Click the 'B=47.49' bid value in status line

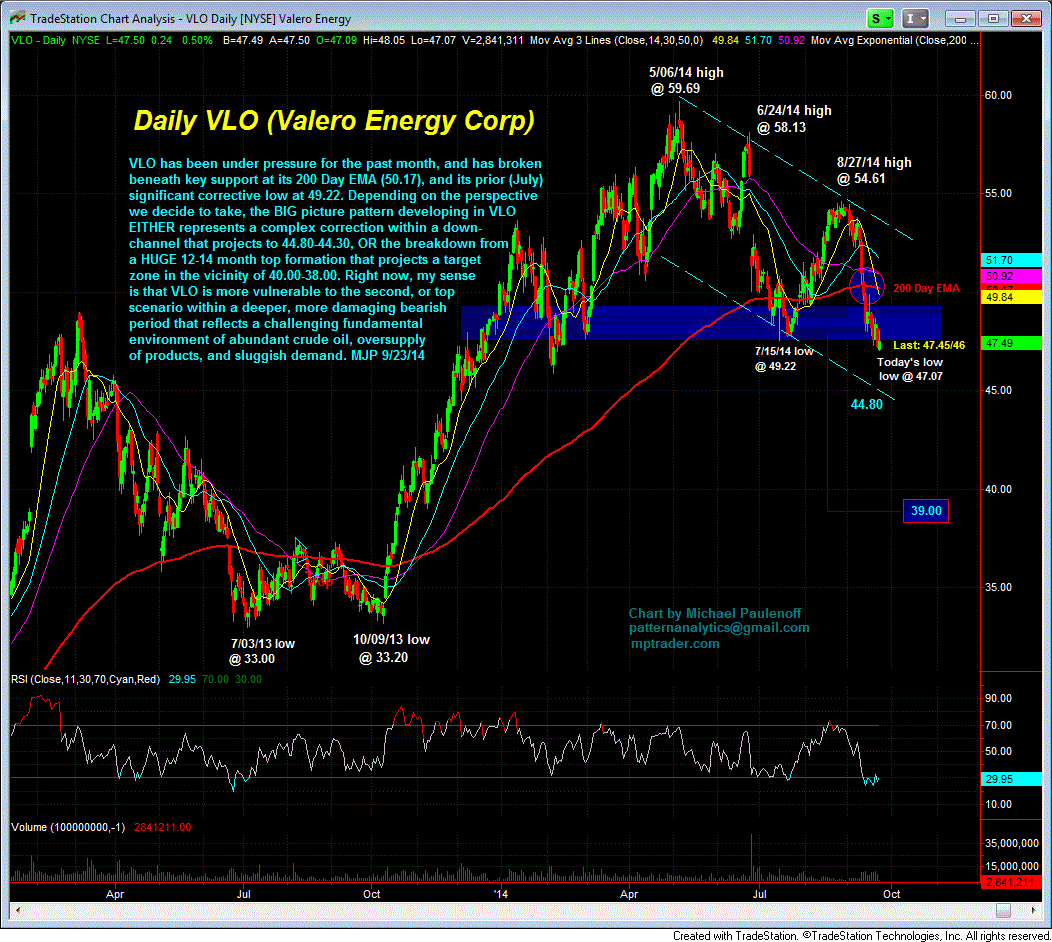(x=243, y=40)
